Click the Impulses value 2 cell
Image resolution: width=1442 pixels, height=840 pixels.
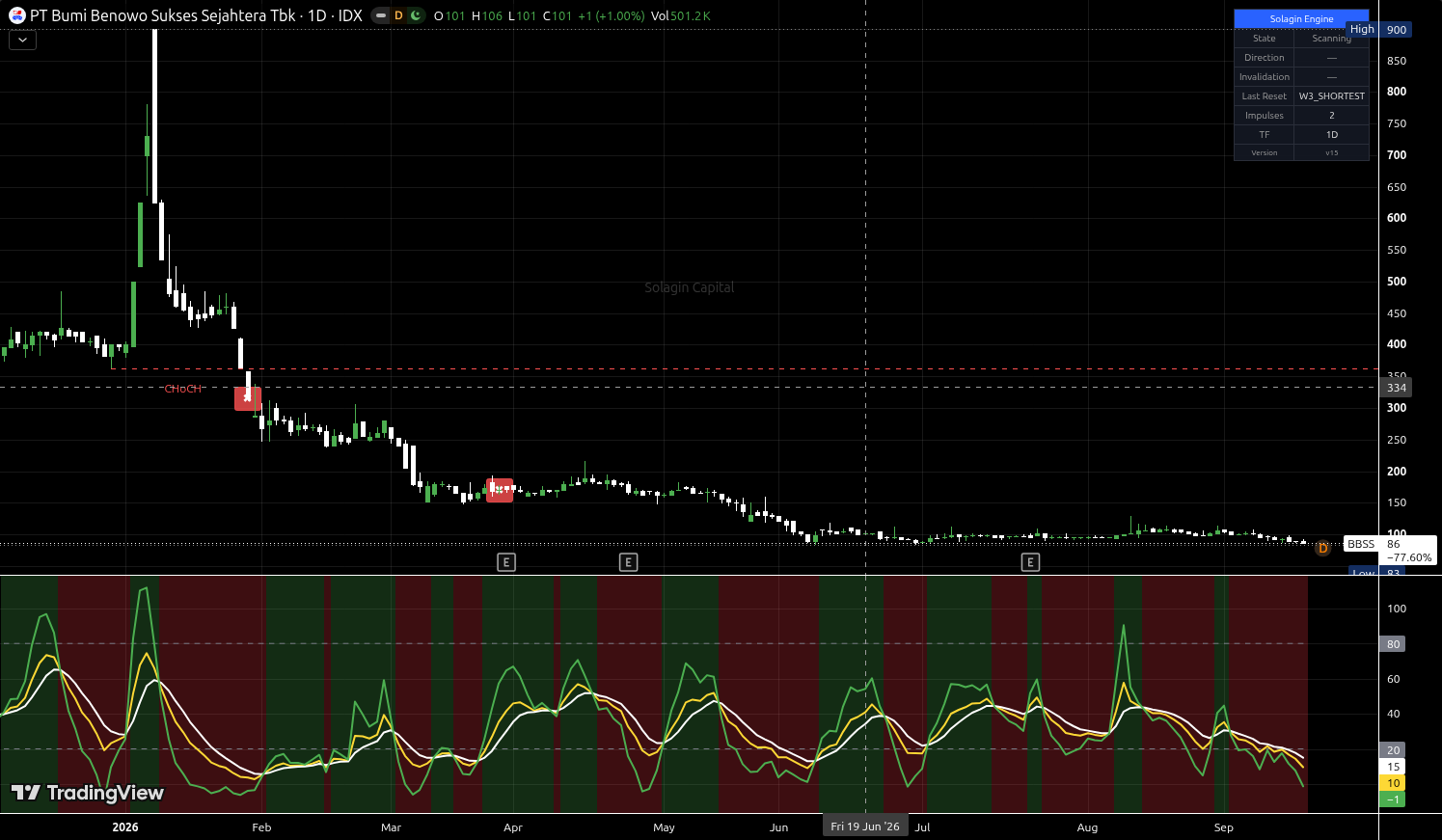(1331, 116)
